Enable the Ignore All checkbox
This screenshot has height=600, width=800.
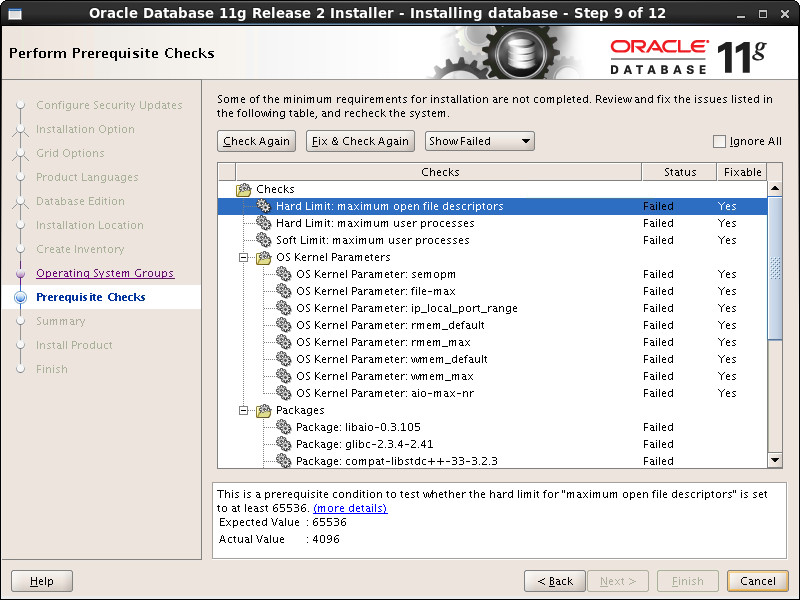[719, 141]
